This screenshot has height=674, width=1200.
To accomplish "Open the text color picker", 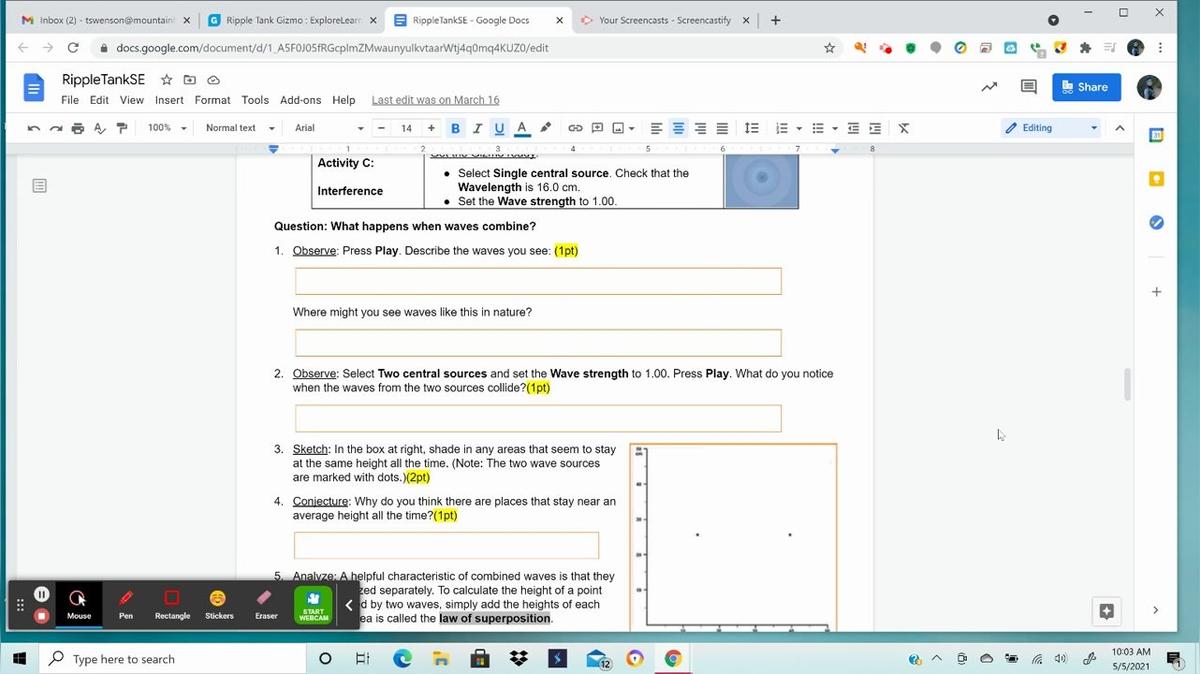I will point(521,128).
